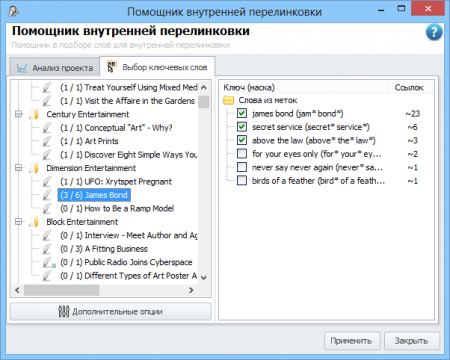The height and width of the screenshot is (360, 450).
Task: Click the quill icon beside Interview - Meet Author
Action: [x=47, y=235]
